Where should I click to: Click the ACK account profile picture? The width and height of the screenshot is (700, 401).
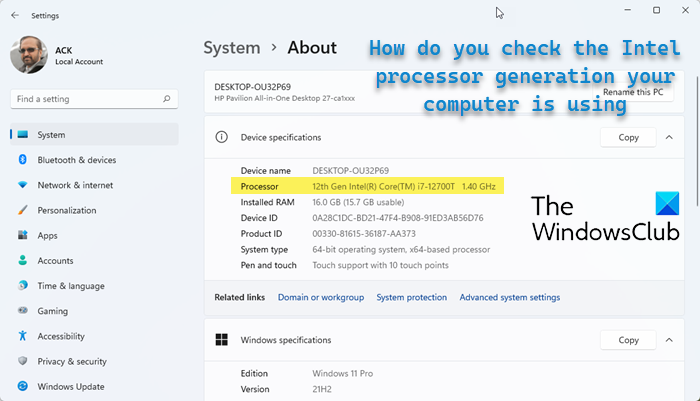click(x=29, y=55)
